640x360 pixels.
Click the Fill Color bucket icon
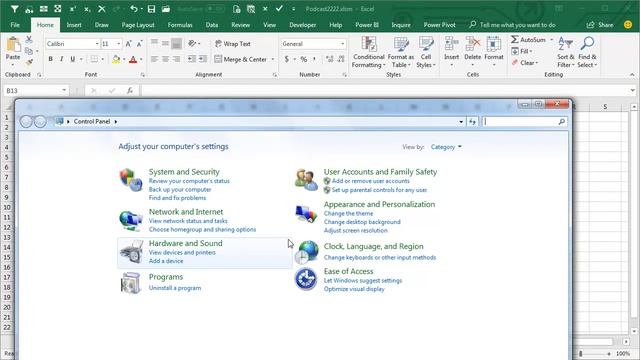pos(116,60)
